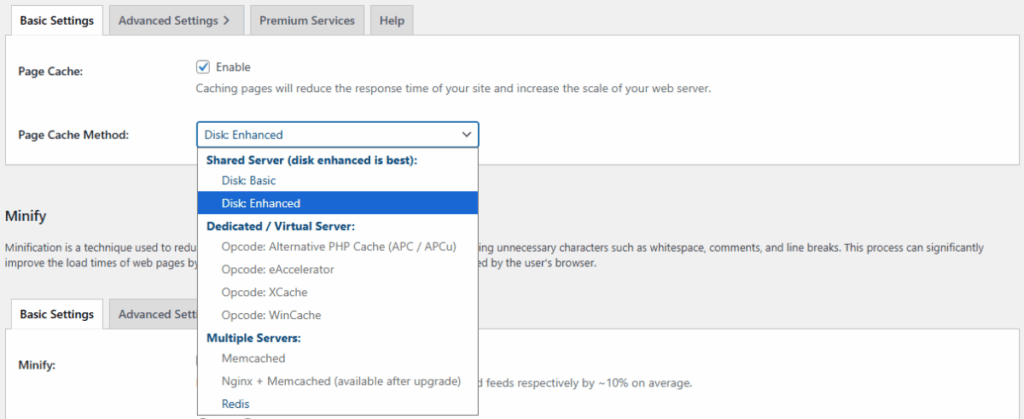The width and height of the screenshot is (1024, 419).
Task: Open the Premium Services tab
Action: click(x=306, y=20)
